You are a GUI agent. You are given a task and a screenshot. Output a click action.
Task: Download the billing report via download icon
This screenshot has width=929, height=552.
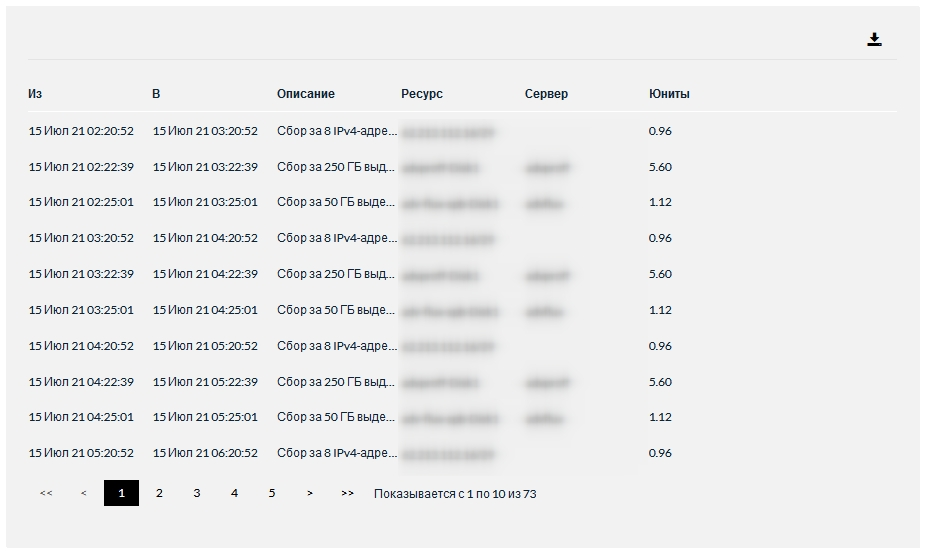(x=874, y=40)
